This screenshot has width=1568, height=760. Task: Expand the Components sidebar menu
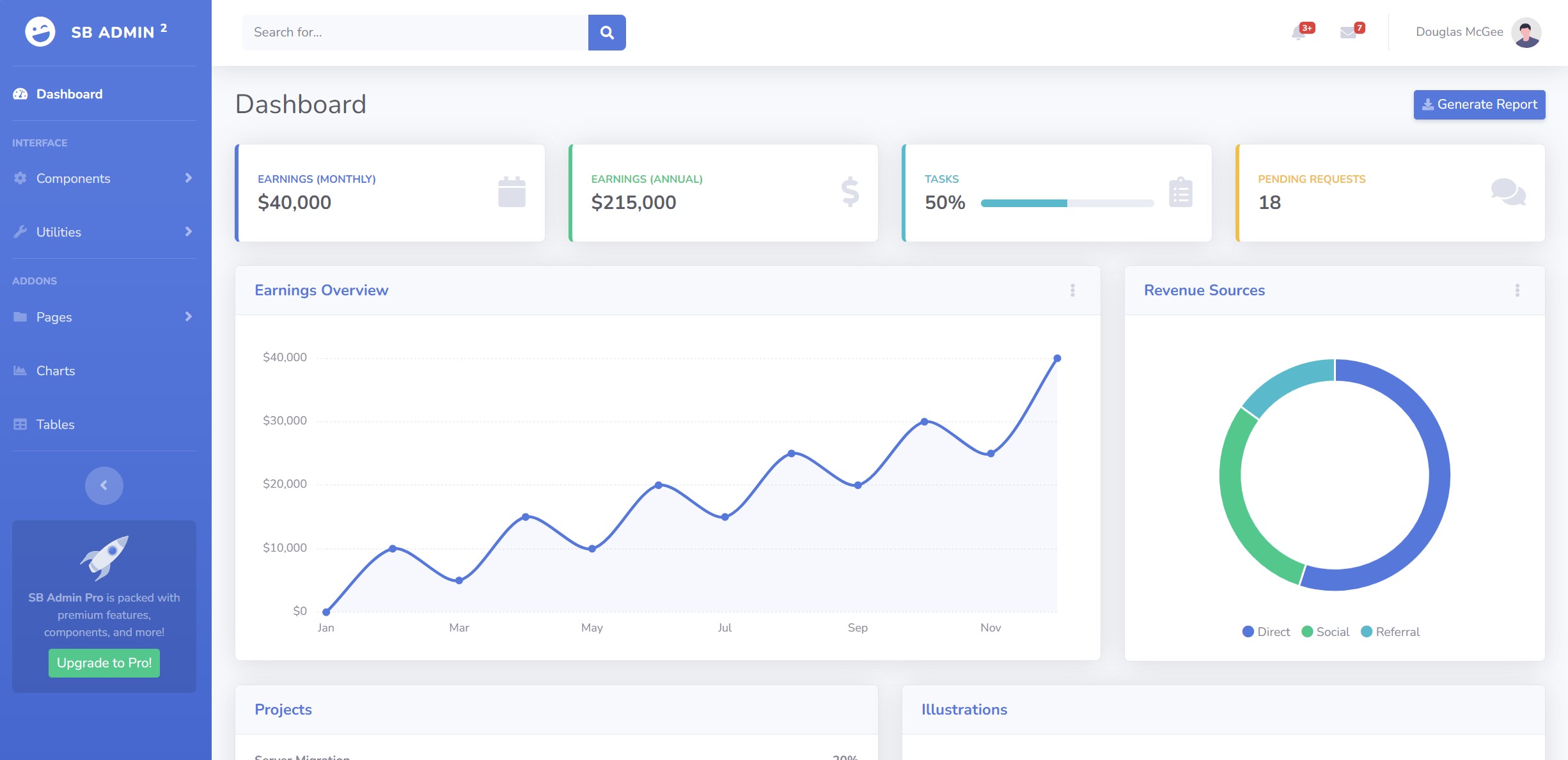click(x=102, y=178)
